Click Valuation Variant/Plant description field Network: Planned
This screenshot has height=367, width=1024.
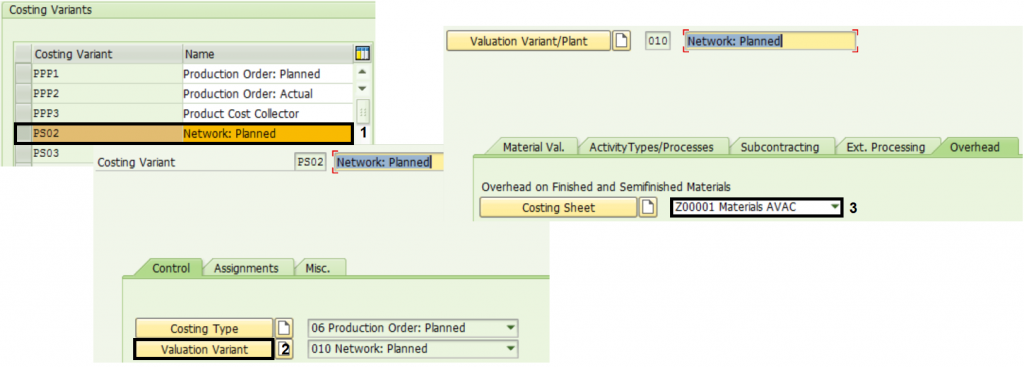[x=770, y=41]
